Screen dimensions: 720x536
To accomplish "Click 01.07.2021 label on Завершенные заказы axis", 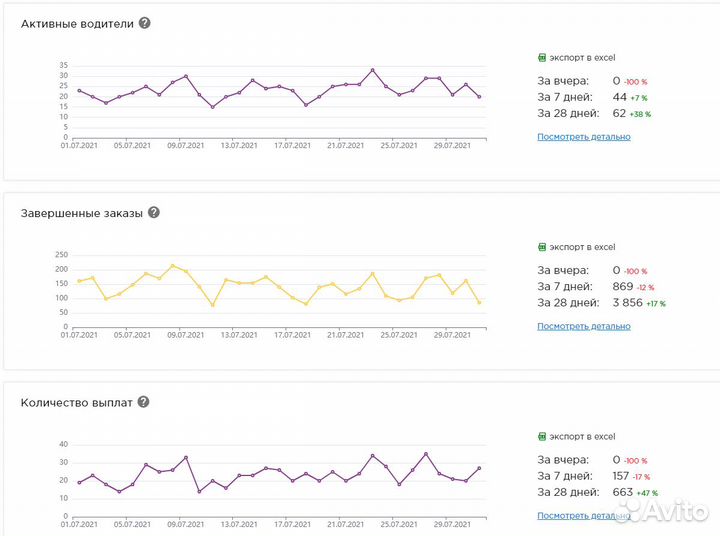I will click(x=79, y=335).
